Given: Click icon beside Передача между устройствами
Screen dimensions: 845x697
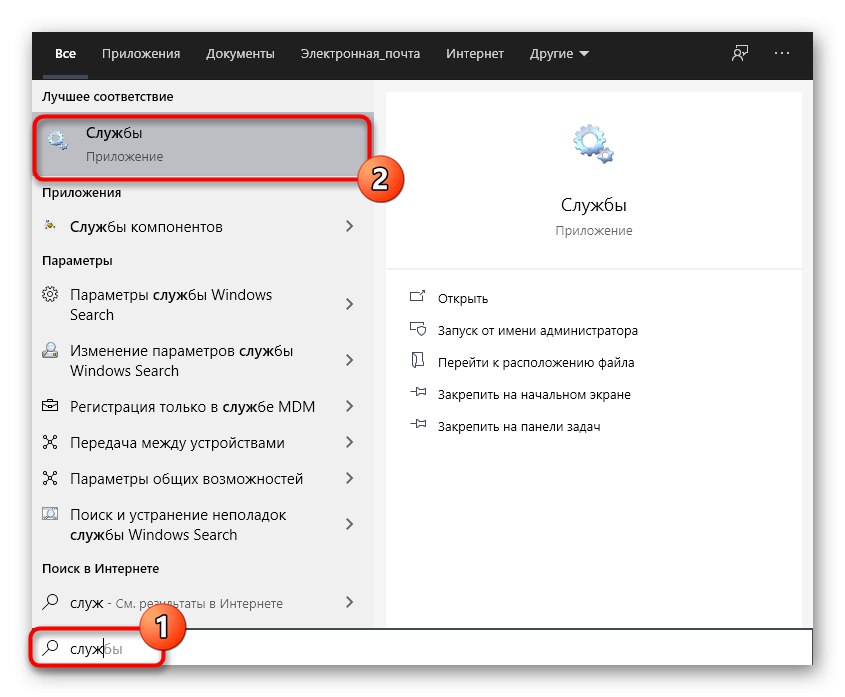Looking at the screenshot, I should tap(50, 442).
